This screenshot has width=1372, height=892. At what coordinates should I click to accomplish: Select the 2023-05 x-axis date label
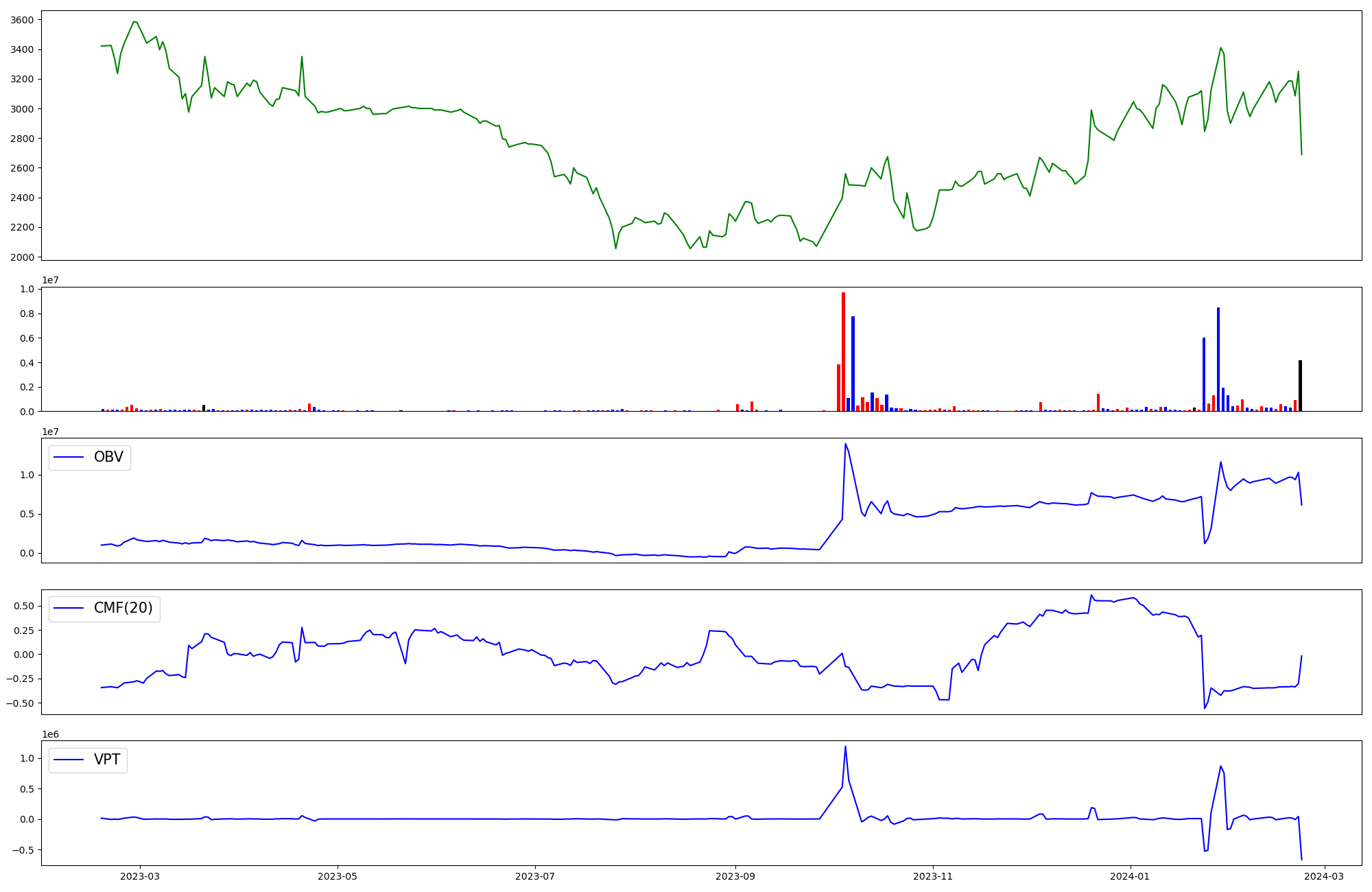338,876
